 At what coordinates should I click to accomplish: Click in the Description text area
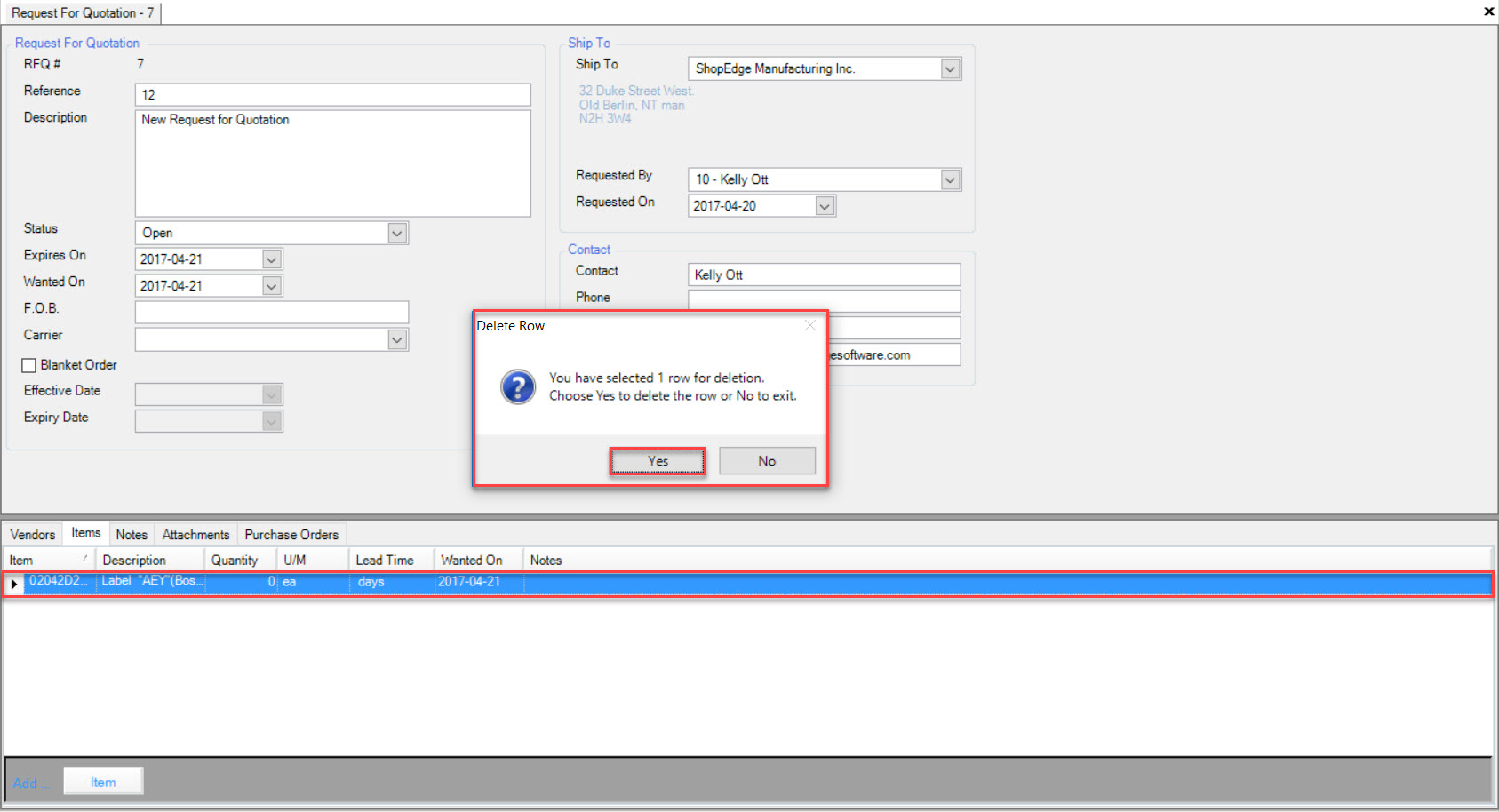[333, 163]
